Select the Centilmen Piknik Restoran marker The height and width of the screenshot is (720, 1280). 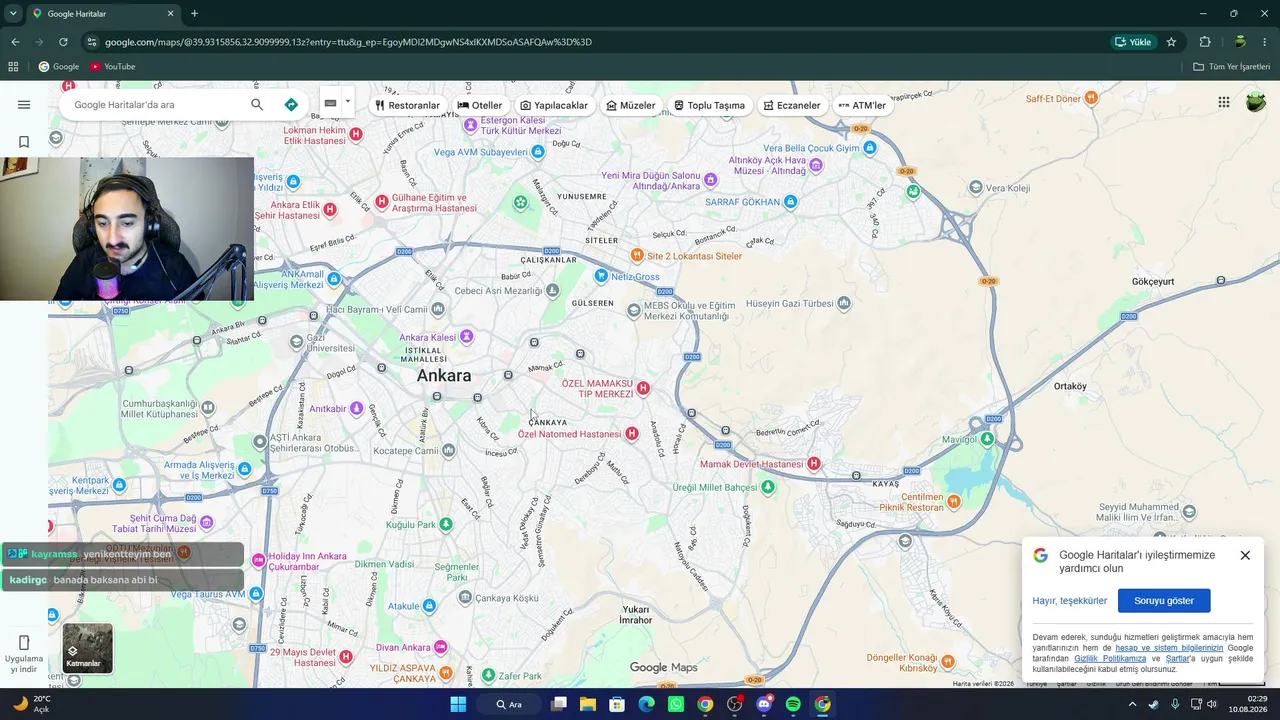(x=953, y=502)
